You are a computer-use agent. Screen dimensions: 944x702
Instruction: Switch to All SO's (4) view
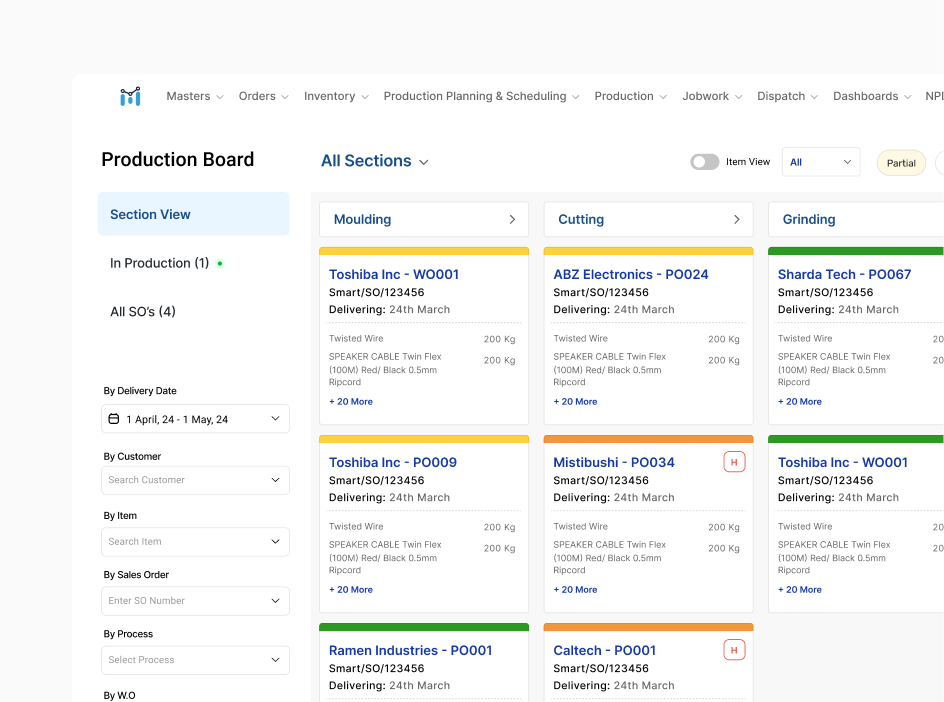click(143, 312)
